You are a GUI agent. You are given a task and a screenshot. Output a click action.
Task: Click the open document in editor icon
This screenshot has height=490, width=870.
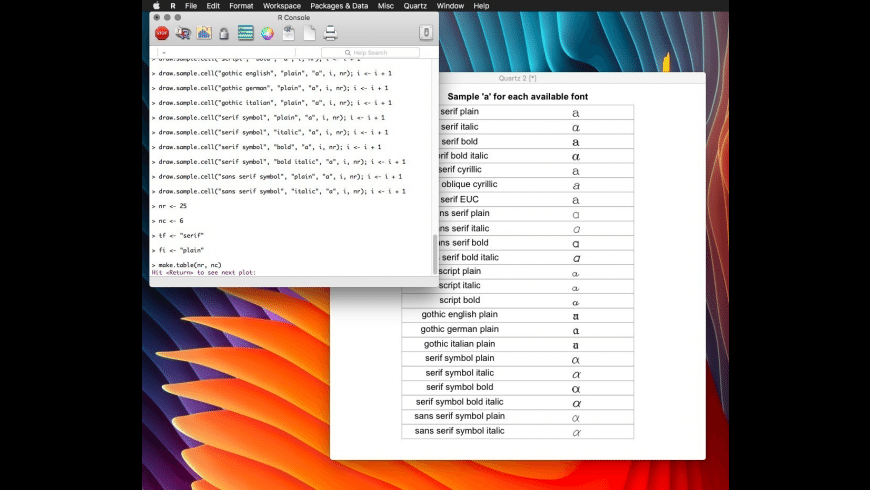coord(288,33)
